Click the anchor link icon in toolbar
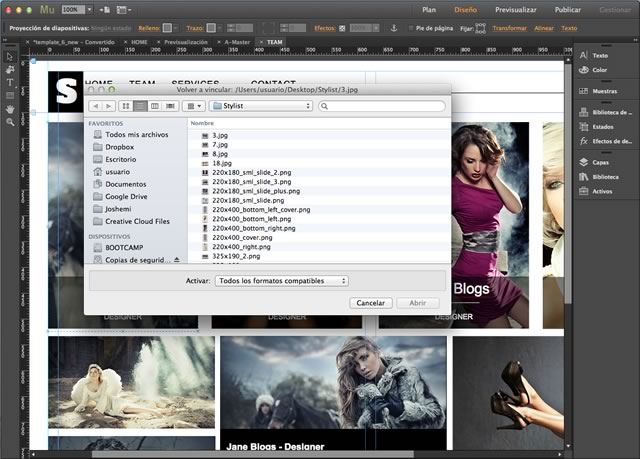 394,28
